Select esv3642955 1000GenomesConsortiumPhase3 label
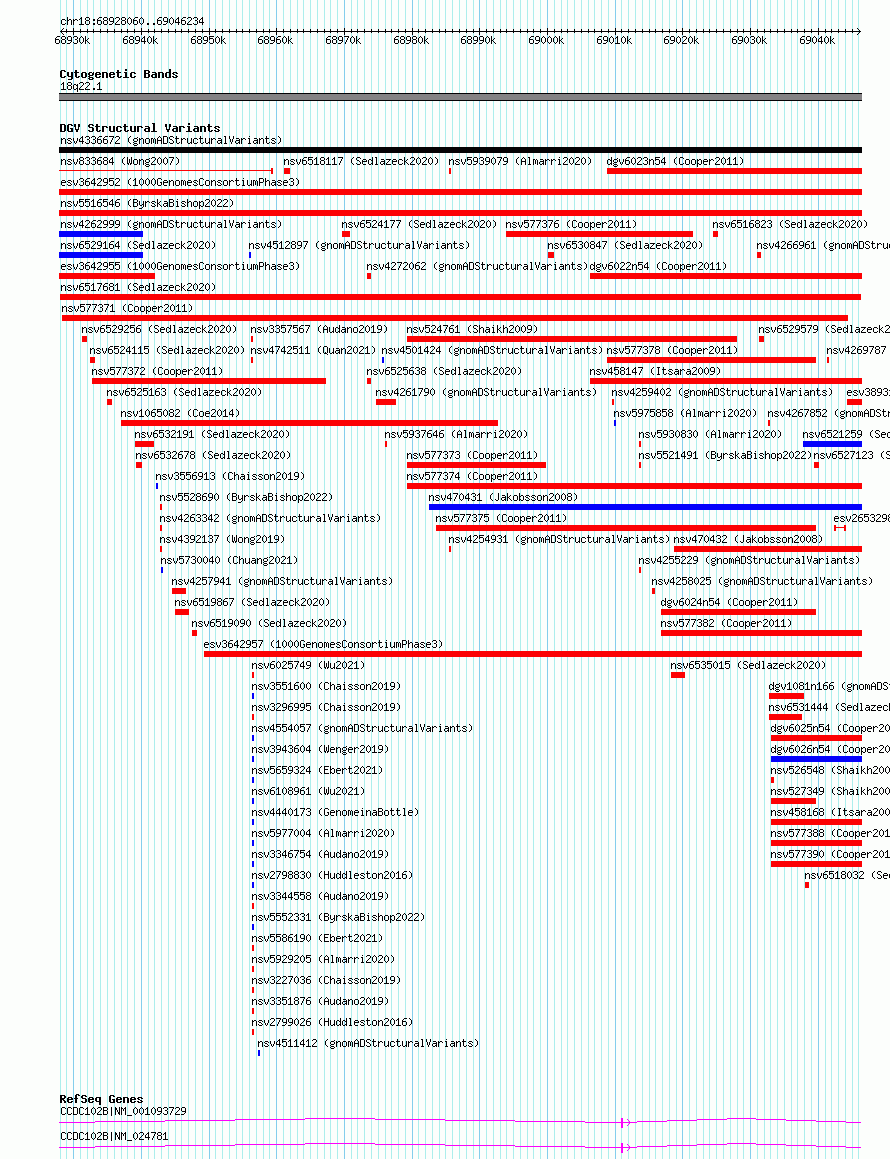 (180, 266)
